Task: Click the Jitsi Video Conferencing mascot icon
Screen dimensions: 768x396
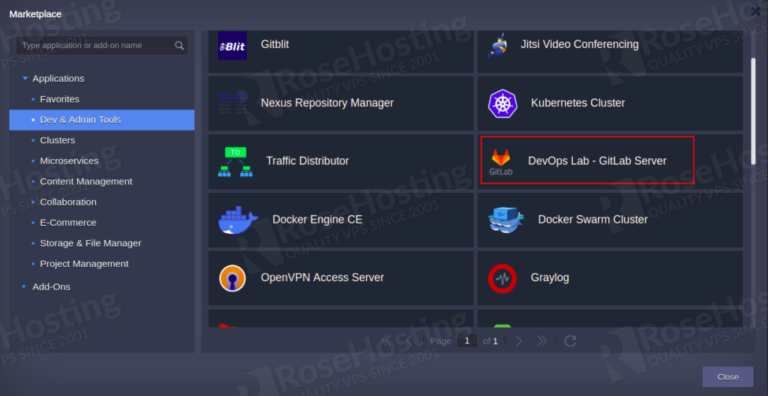Action: pos(497,46)
